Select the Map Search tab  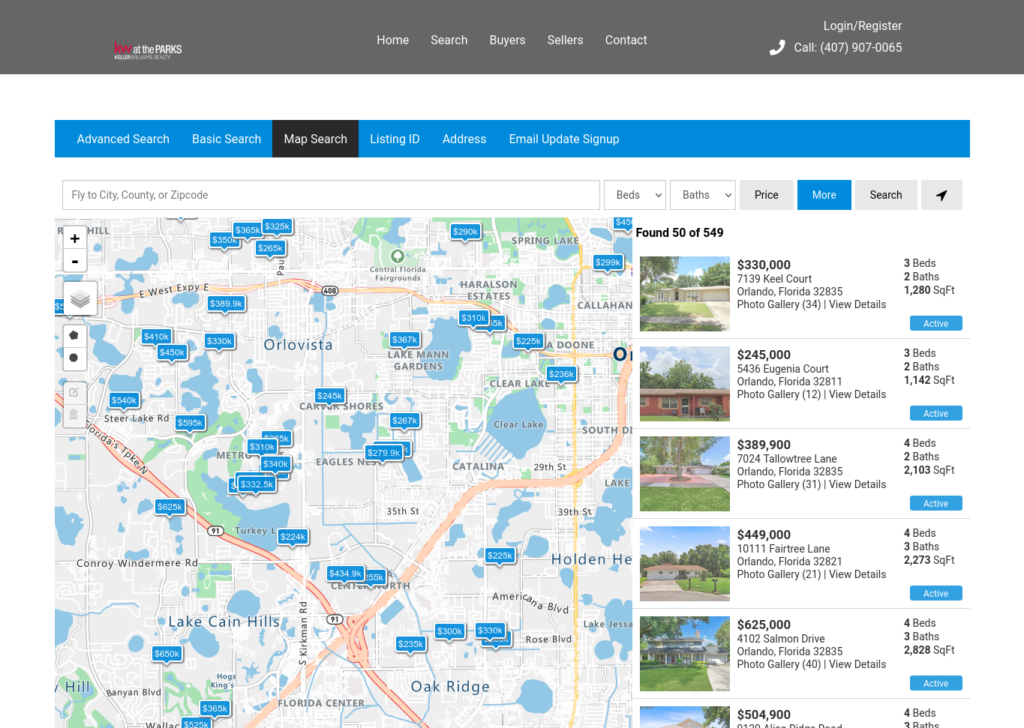[315, 139]
